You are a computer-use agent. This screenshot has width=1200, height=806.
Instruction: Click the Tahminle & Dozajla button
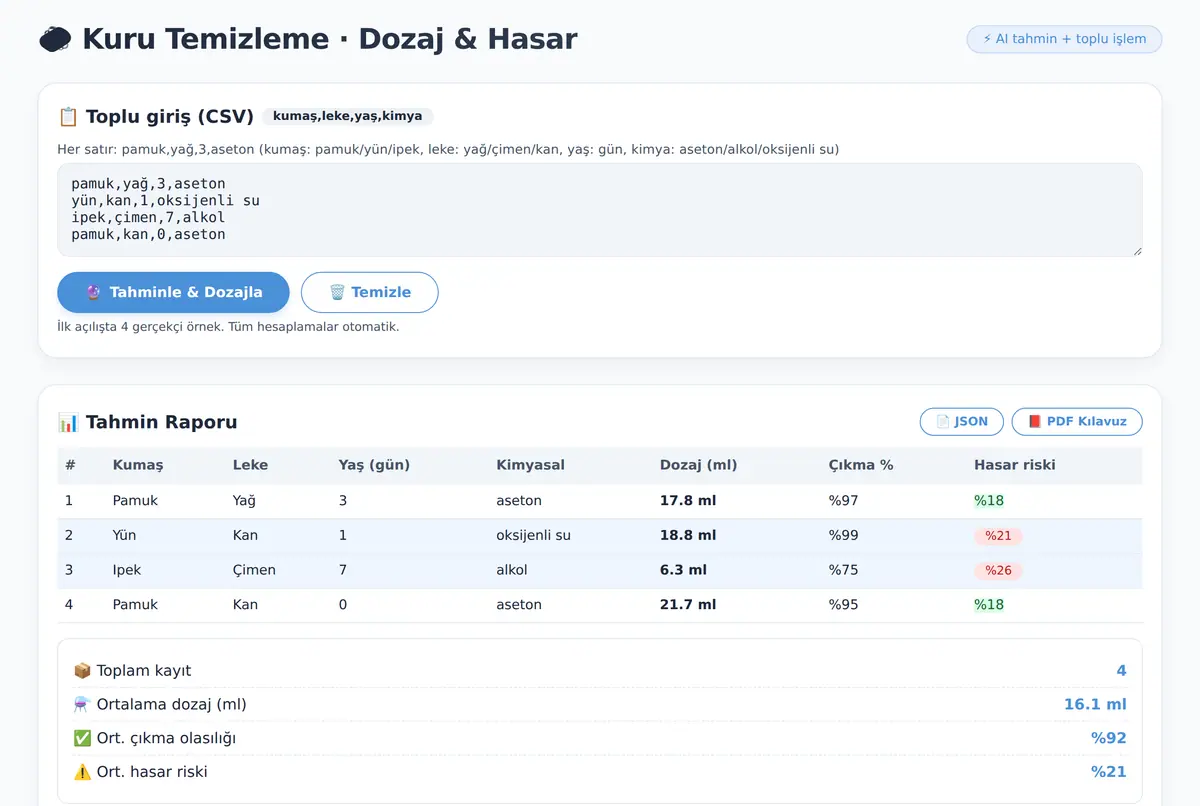(x=173, y=292)
